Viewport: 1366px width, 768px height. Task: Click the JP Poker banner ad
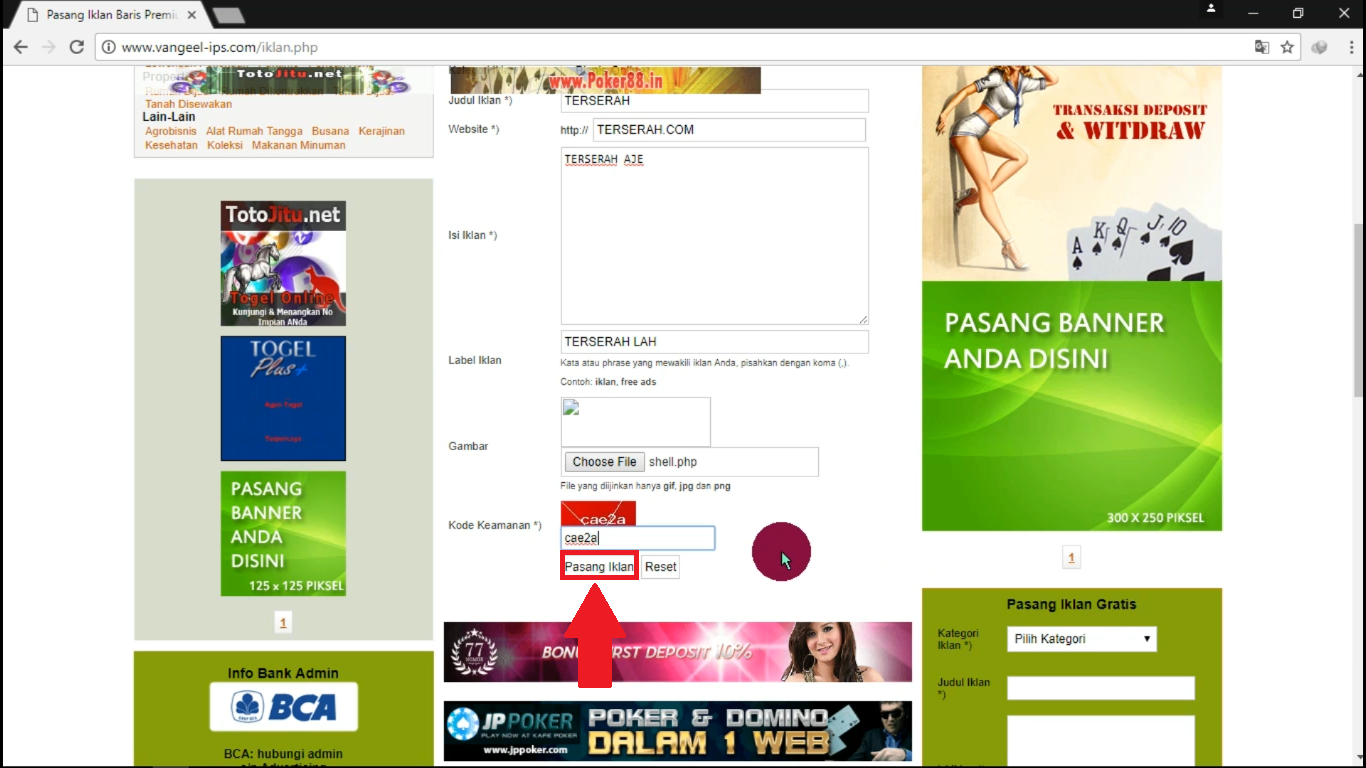[x=677, y=731]
